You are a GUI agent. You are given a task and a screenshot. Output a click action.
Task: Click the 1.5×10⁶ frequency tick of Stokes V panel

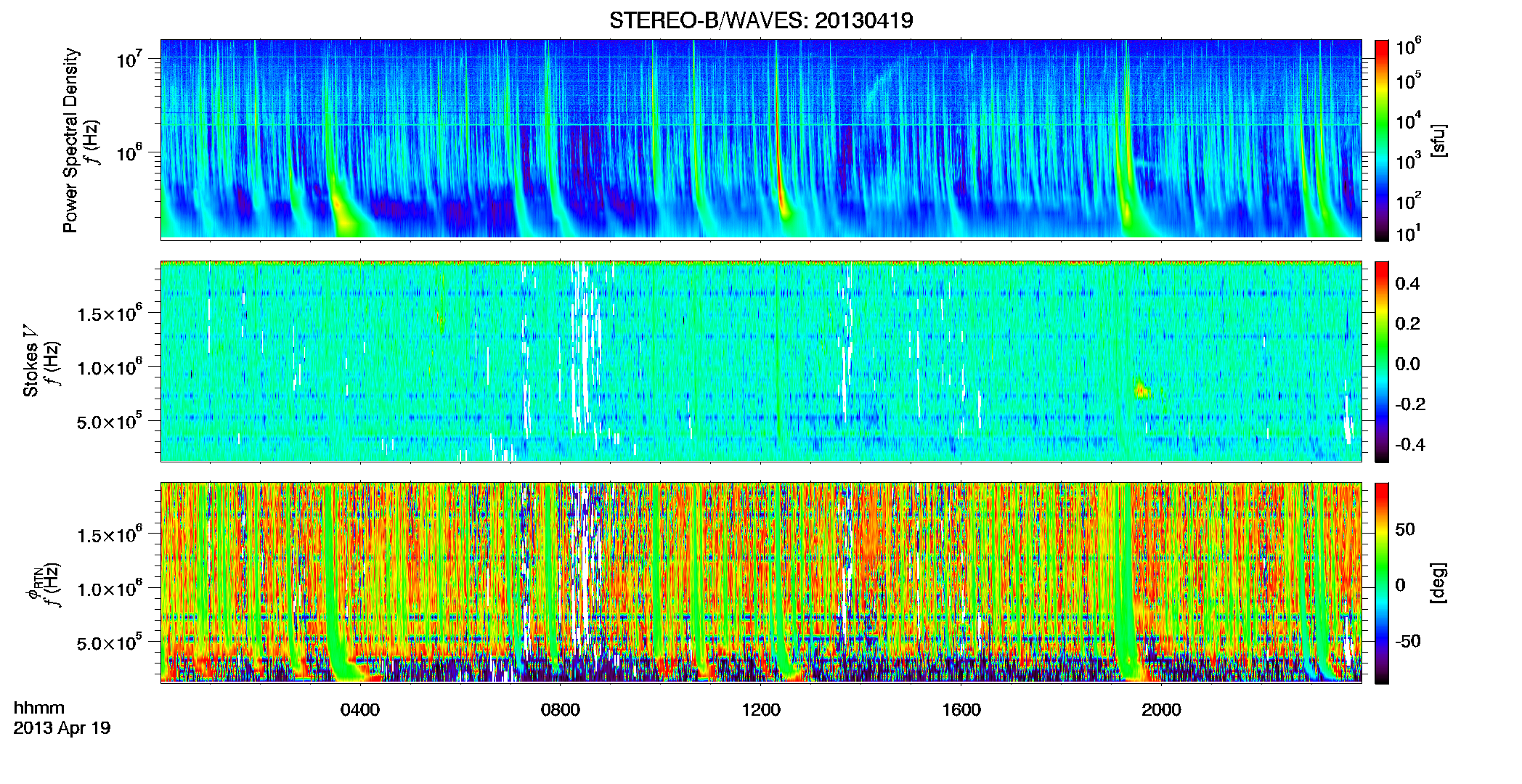pyautogui.click(x=110, y=314)
